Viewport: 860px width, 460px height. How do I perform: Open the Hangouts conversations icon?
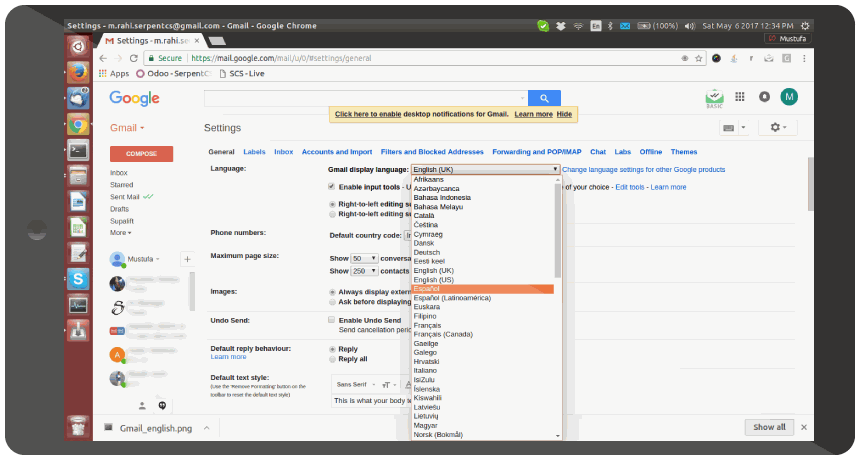(162, 405)
